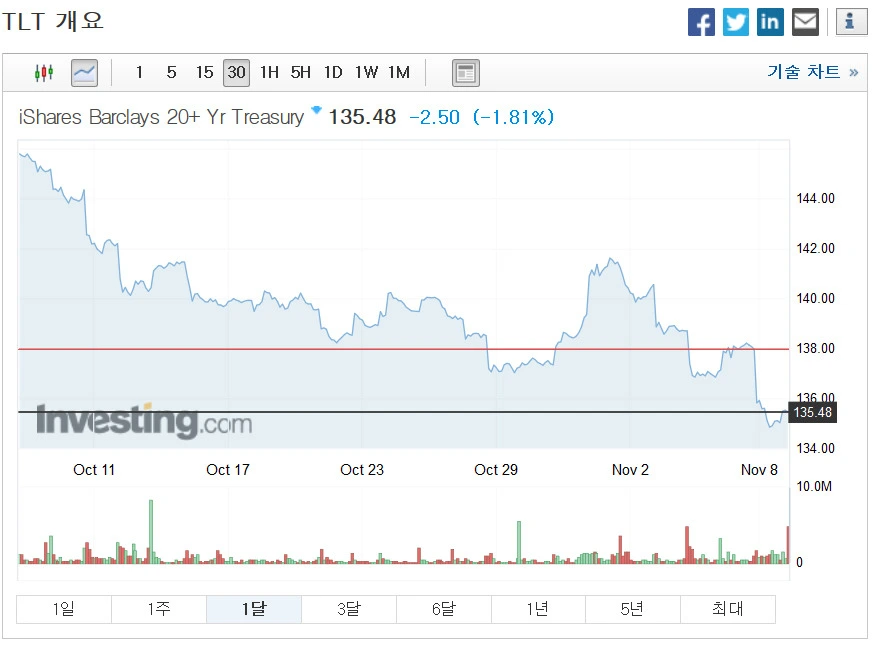Image resolution: width=884 pixels, height=651 pixels.
Task: Share chart on LinkedIn
Action: [x=770, y=23]
